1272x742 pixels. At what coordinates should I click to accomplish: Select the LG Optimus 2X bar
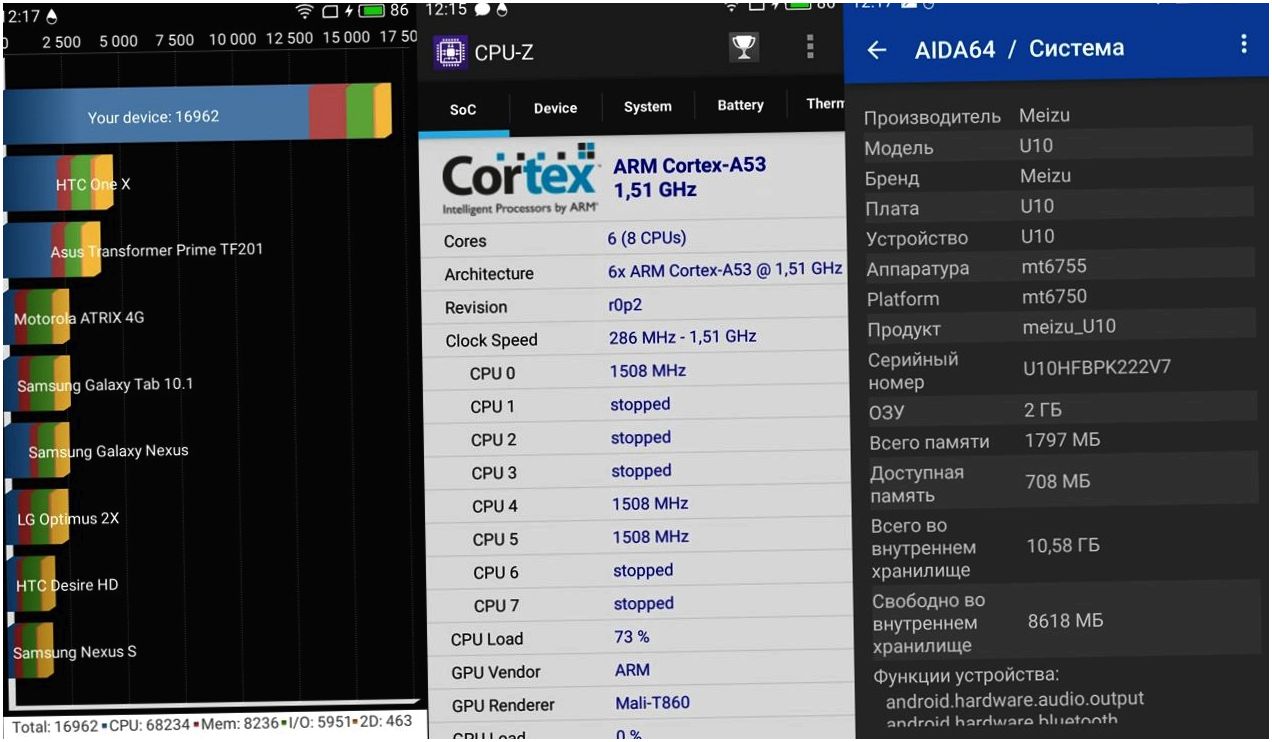point(36,518)
